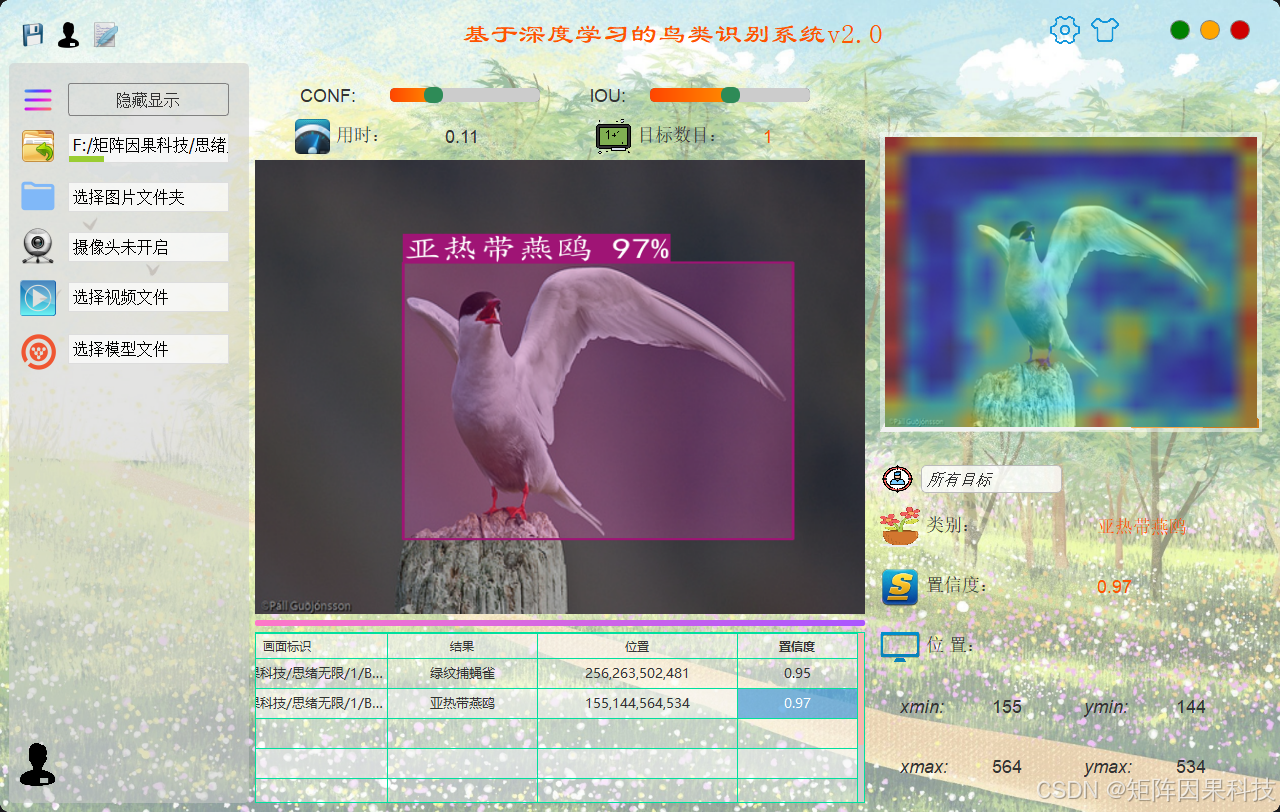Image resolution: width=1280 pixels, height=812 pixels.
Task: Click 选择视频文件 to choose a video
Action: (x=148, y=296)
